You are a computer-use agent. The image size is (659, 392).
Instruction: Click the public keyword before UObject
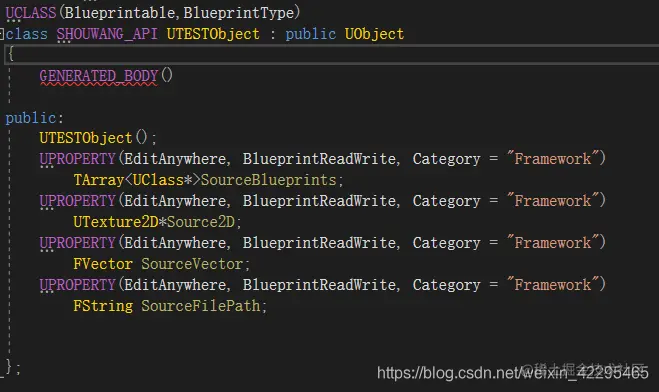(x=311, y=34)
